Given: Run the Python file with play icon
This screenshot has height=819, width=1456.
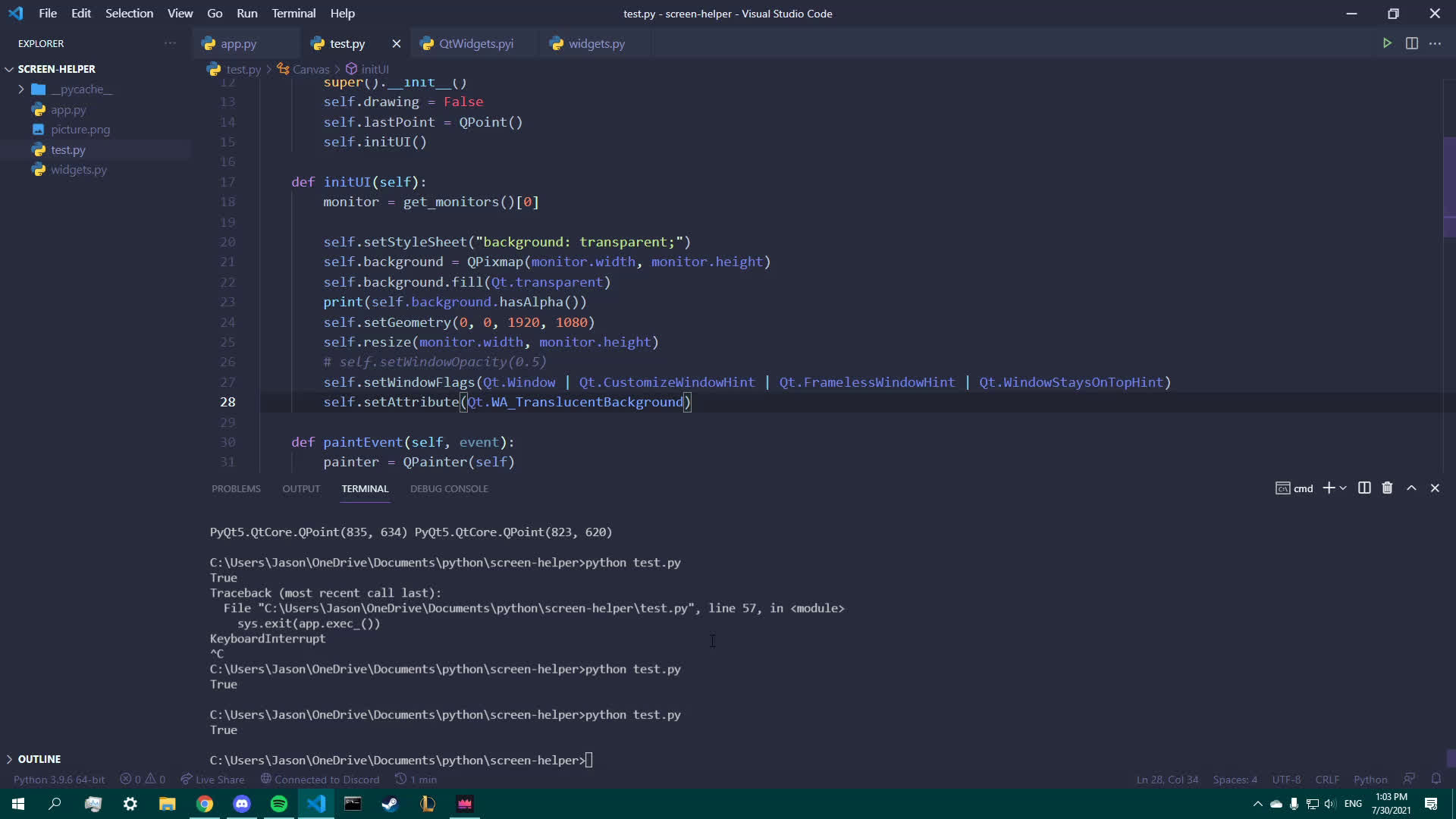Looking at the screenshot, I should (1387, 43).
